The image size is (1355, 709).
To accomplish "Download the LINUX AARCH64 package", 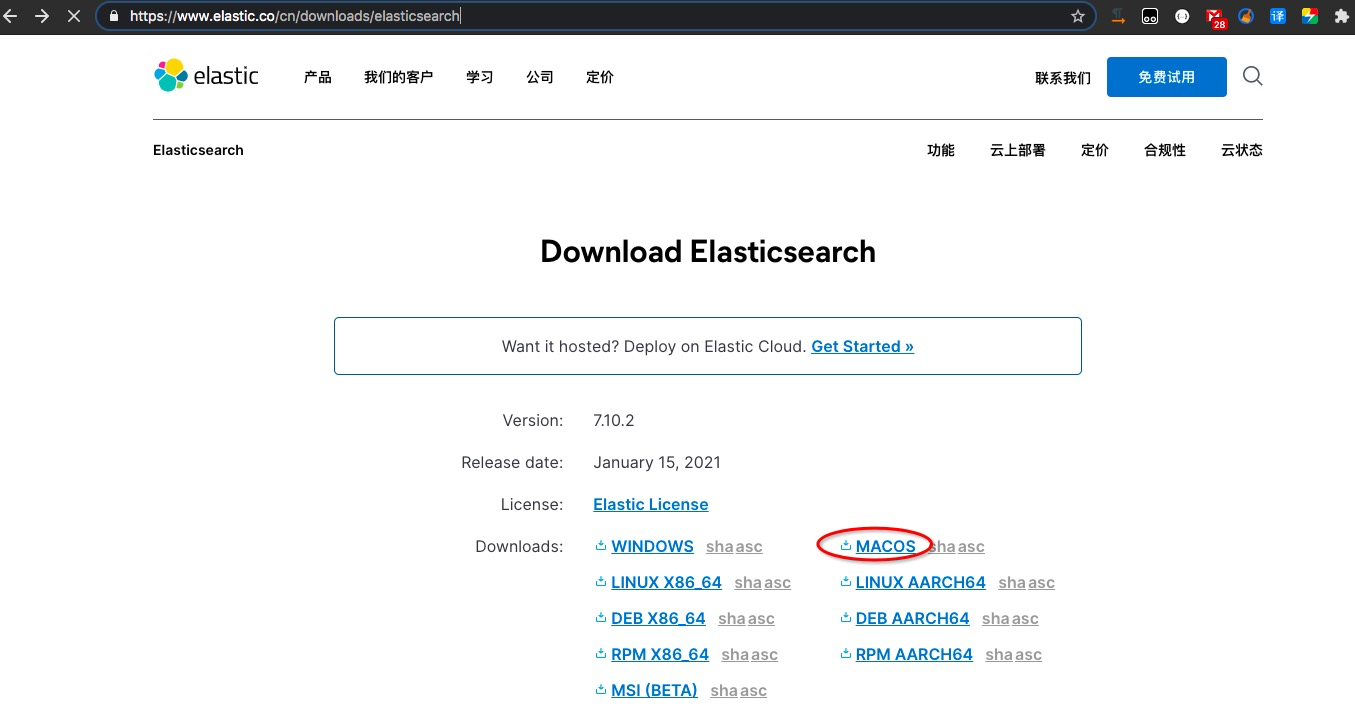I will click(921, 582).
